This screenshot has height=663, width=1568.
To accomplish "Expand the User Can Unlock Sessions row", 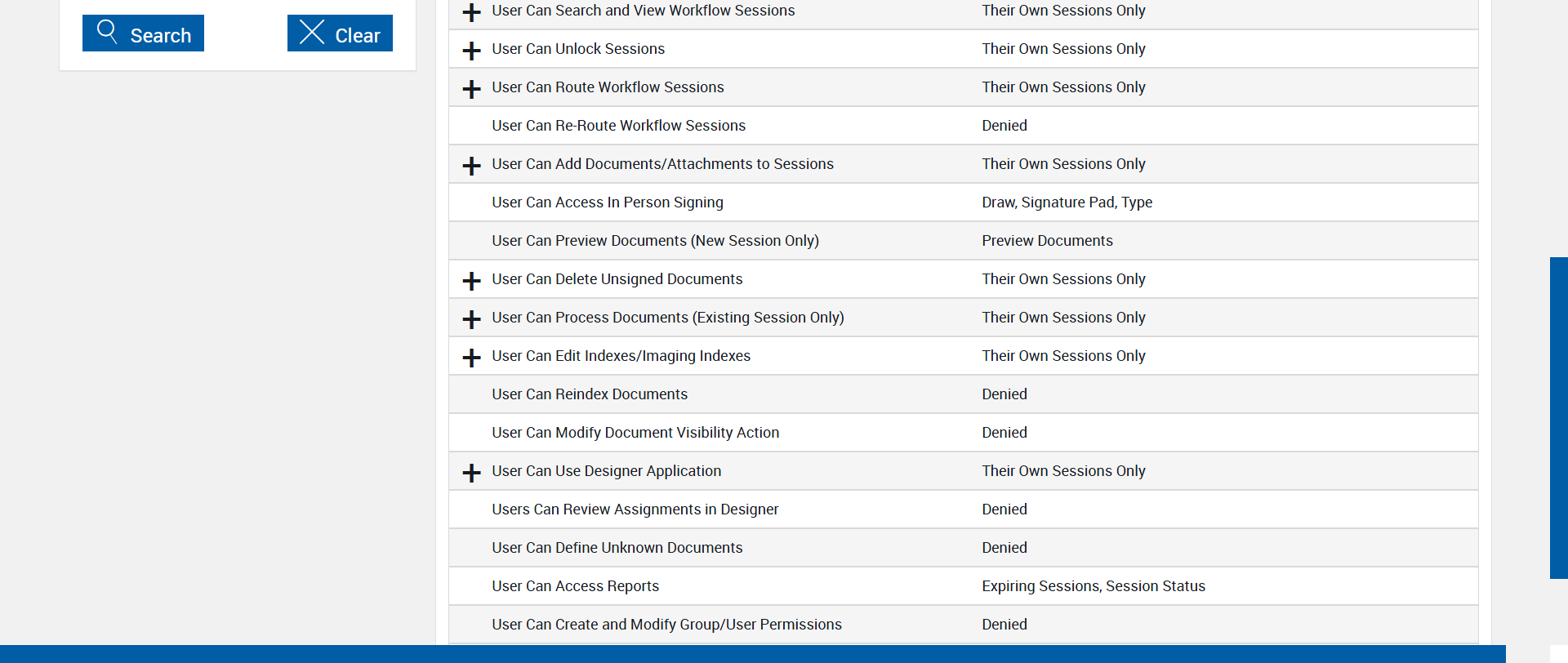I will [x=471, y=51].
